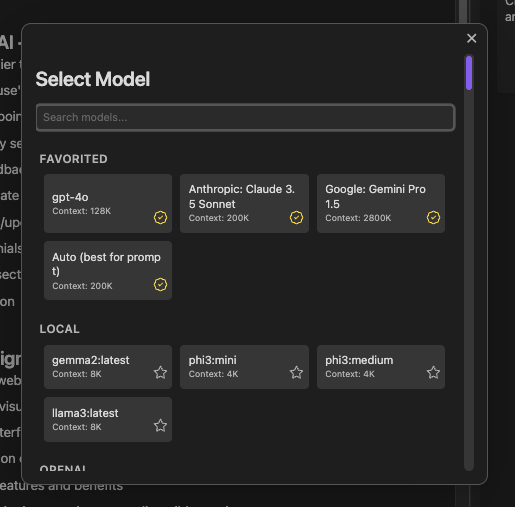The height and width of the screenshot is (507, 515).
Task: Remove Auto model from favorites badge
Action: tap(160, 285)
